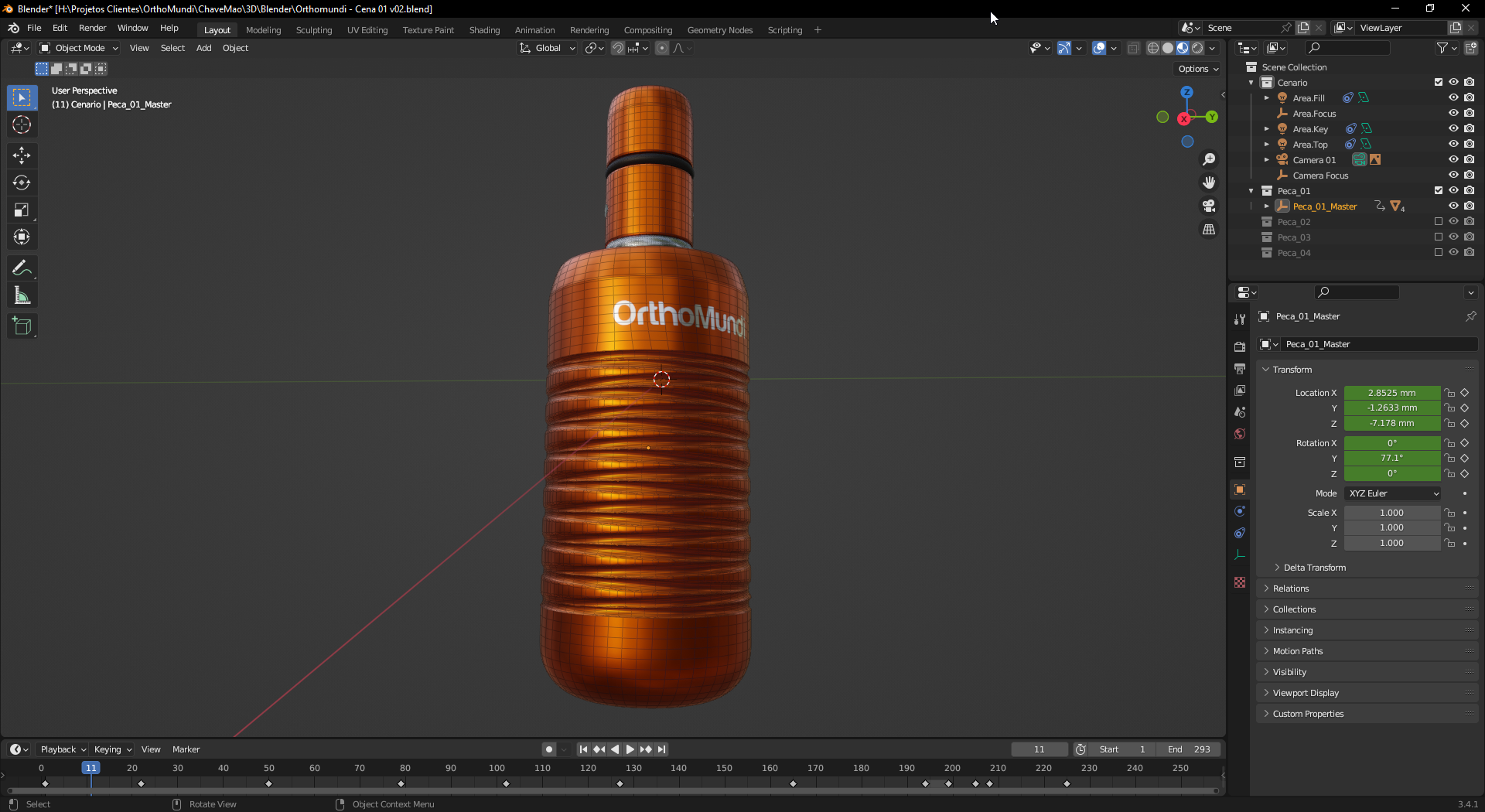Screen dimensions: 1485x812
Task: Open Render properties tab icon
Action: (1240, 346)
